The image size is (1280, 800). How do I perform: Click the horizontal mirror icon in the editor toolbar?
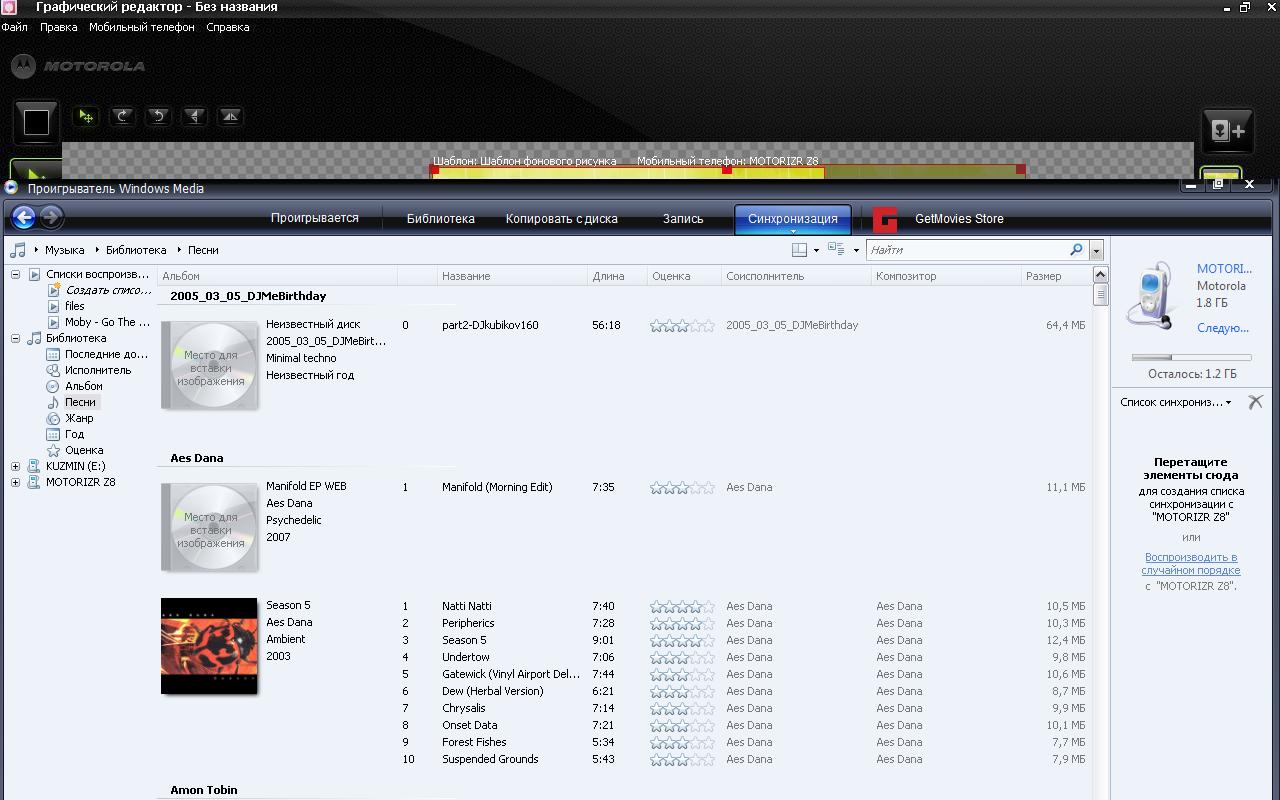click(x=230, y=116)
